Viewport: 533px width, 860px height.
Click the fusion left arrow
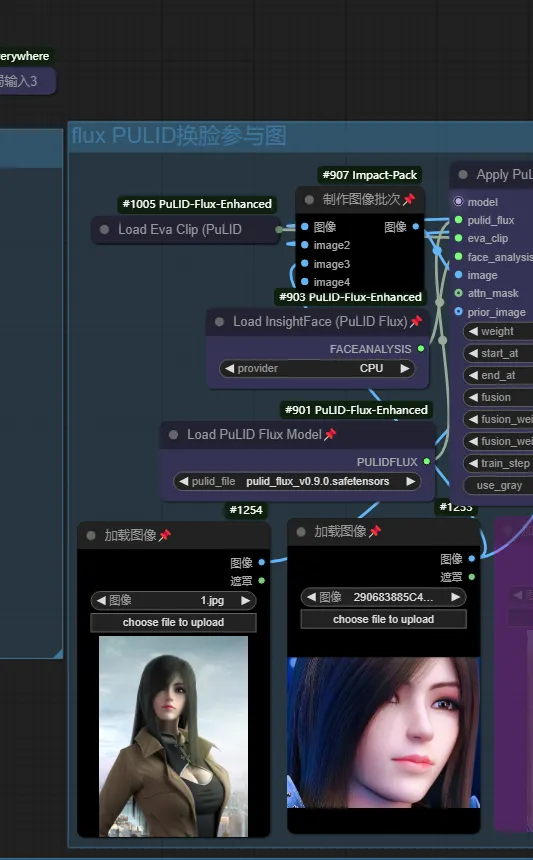[x=473, y=397]
